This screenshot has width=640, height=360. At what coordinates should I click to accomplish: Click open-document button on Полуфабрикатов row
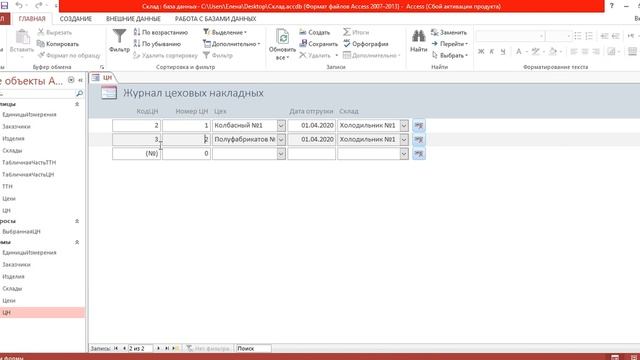click(419, 139)
